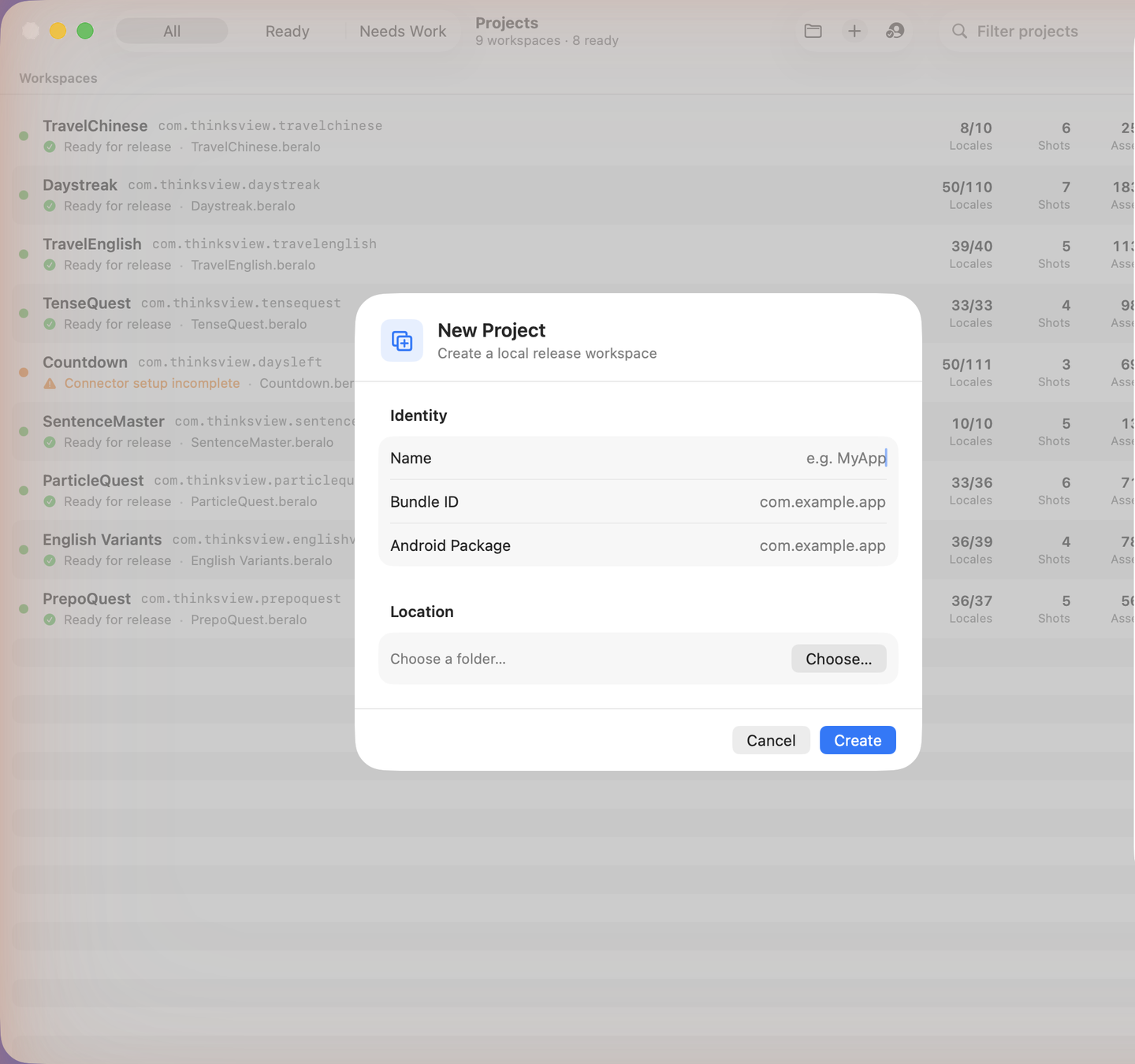Click the plus icon to add a project
Viewport: 1135px width, 1064px height.
(x=854, y=31)
